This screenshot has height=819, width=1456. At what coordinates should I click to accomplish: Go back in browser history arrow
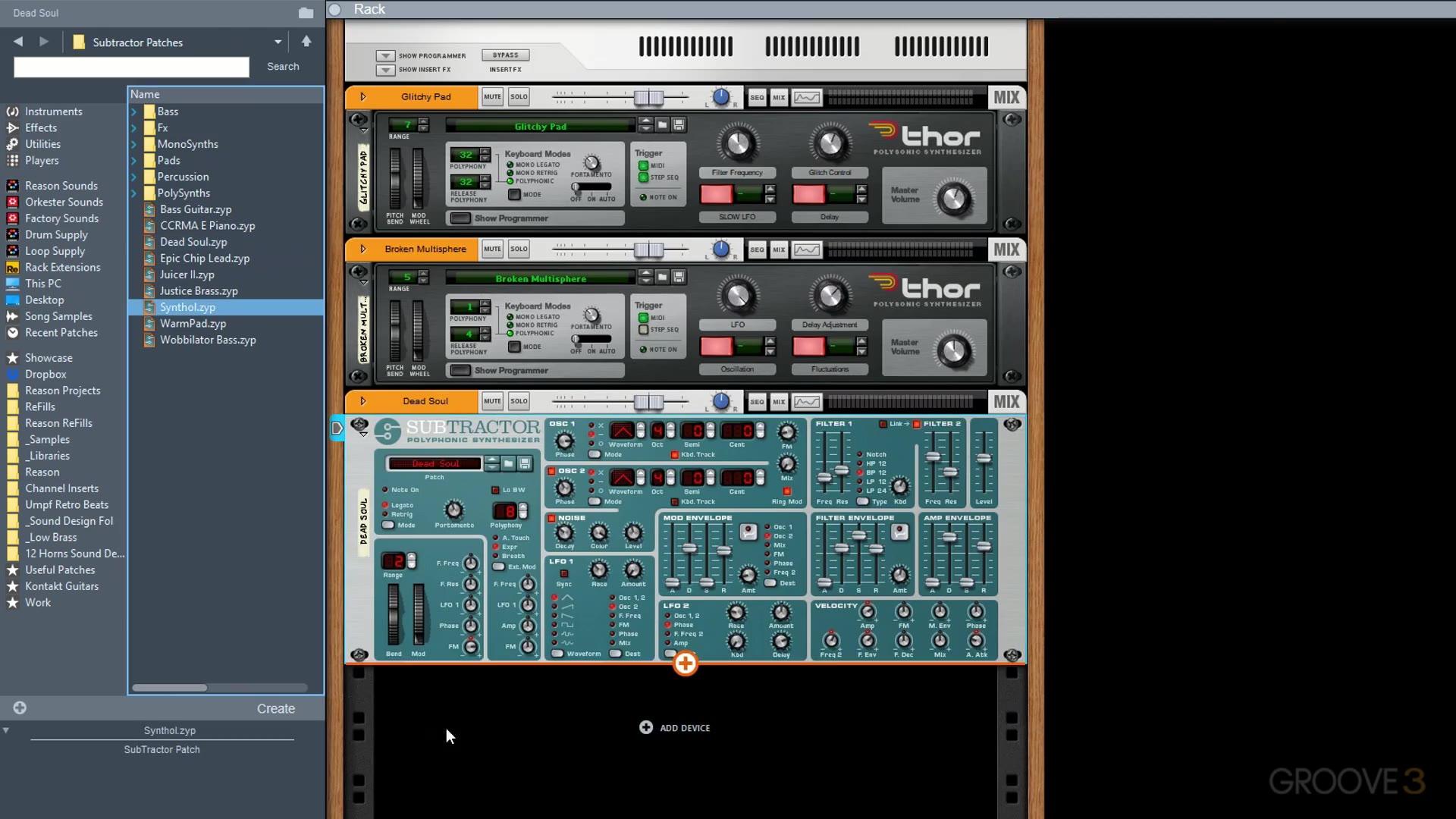18,42
